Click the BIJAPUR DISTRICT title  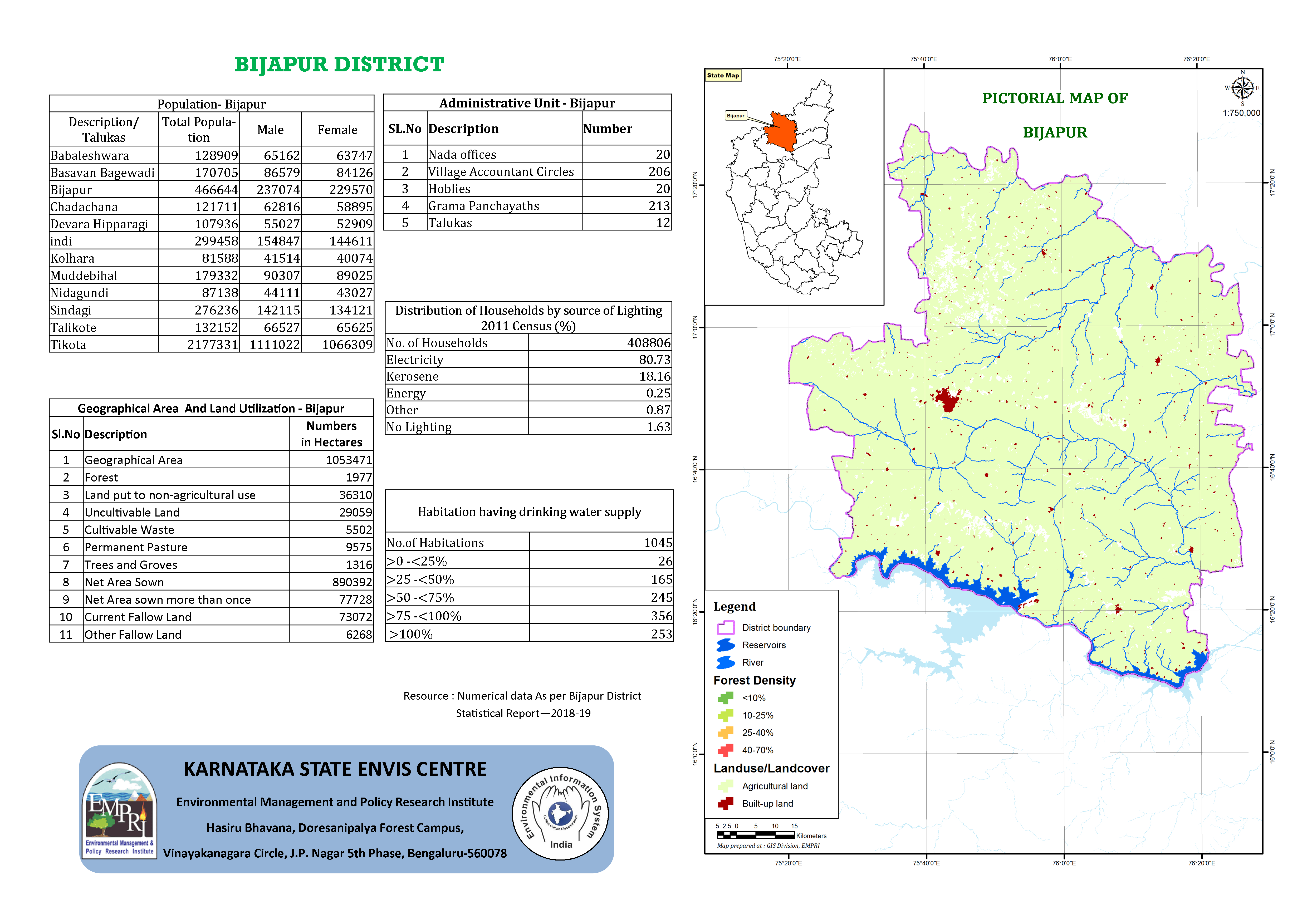339,64
